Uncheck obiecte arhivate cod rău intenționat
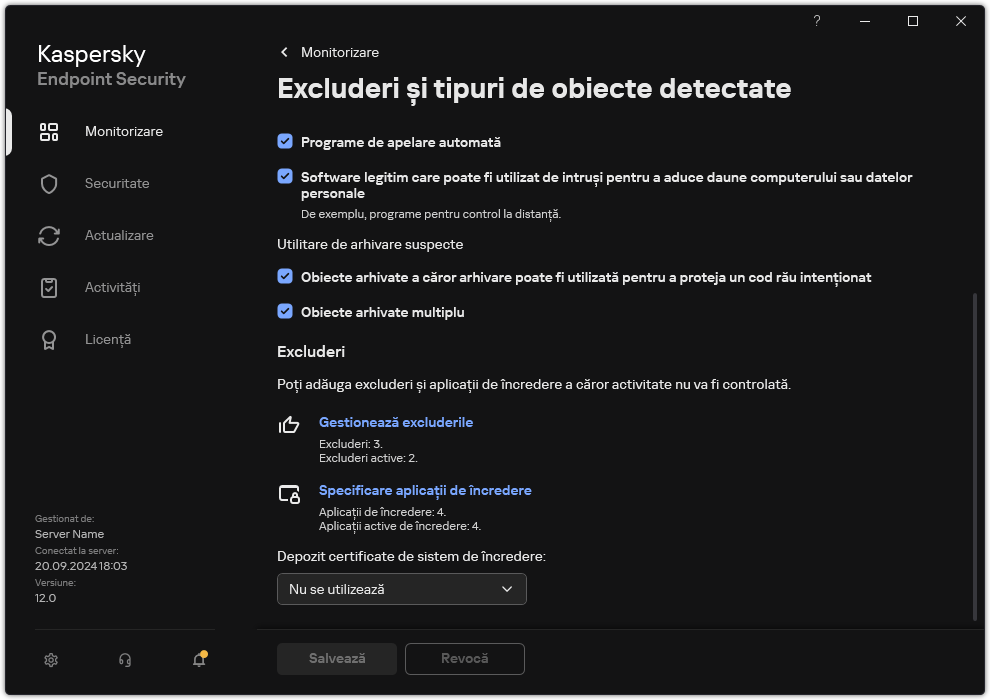This screenshot has width=990, height=700. tap(285, 277)
